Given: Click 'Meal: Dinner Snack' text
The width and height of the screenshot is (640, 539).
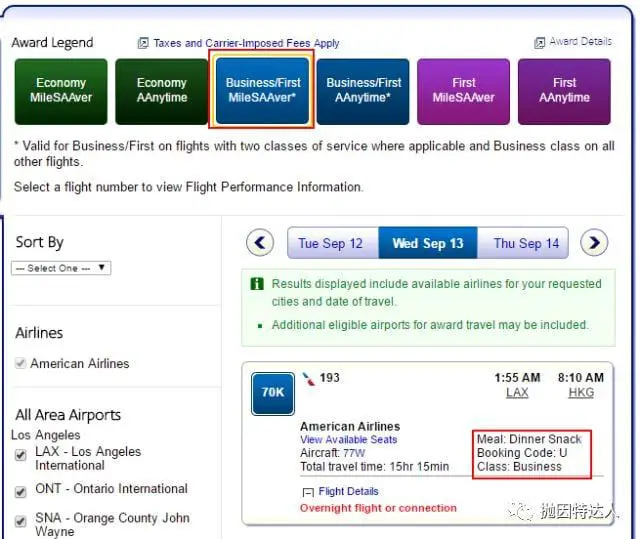Looking at the screenshot, I should tap(529, 439).
